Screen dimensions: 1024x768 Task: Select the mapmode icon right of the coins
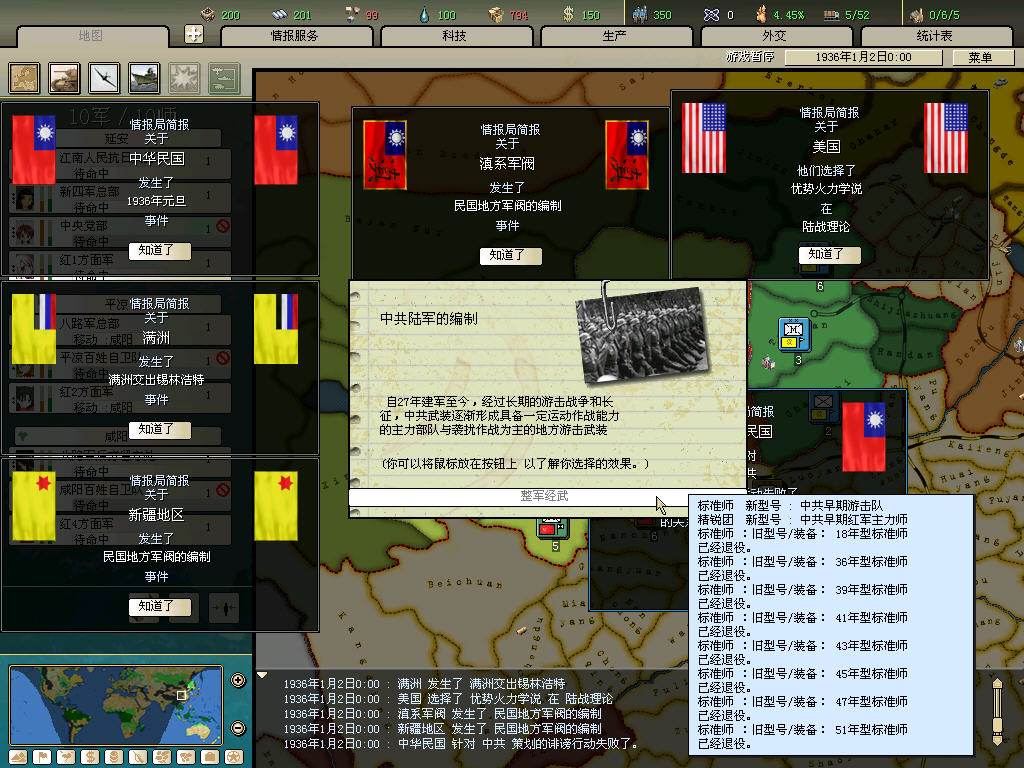138,757
